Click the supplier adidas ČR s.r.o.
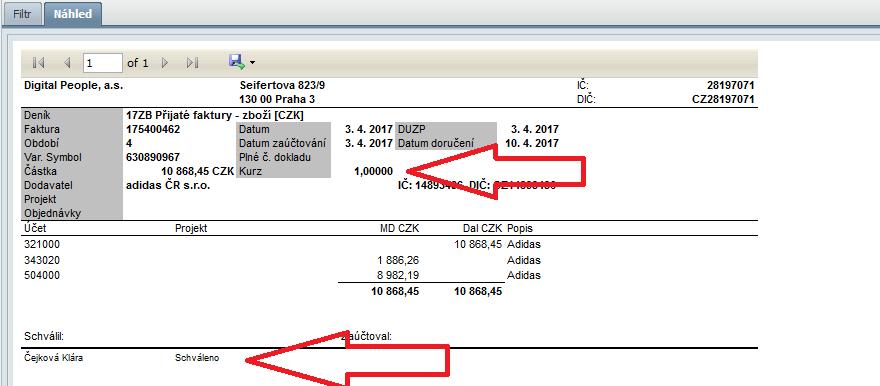Image resolution: width=880 pixels, height=386 pixels. coord(168,185)
